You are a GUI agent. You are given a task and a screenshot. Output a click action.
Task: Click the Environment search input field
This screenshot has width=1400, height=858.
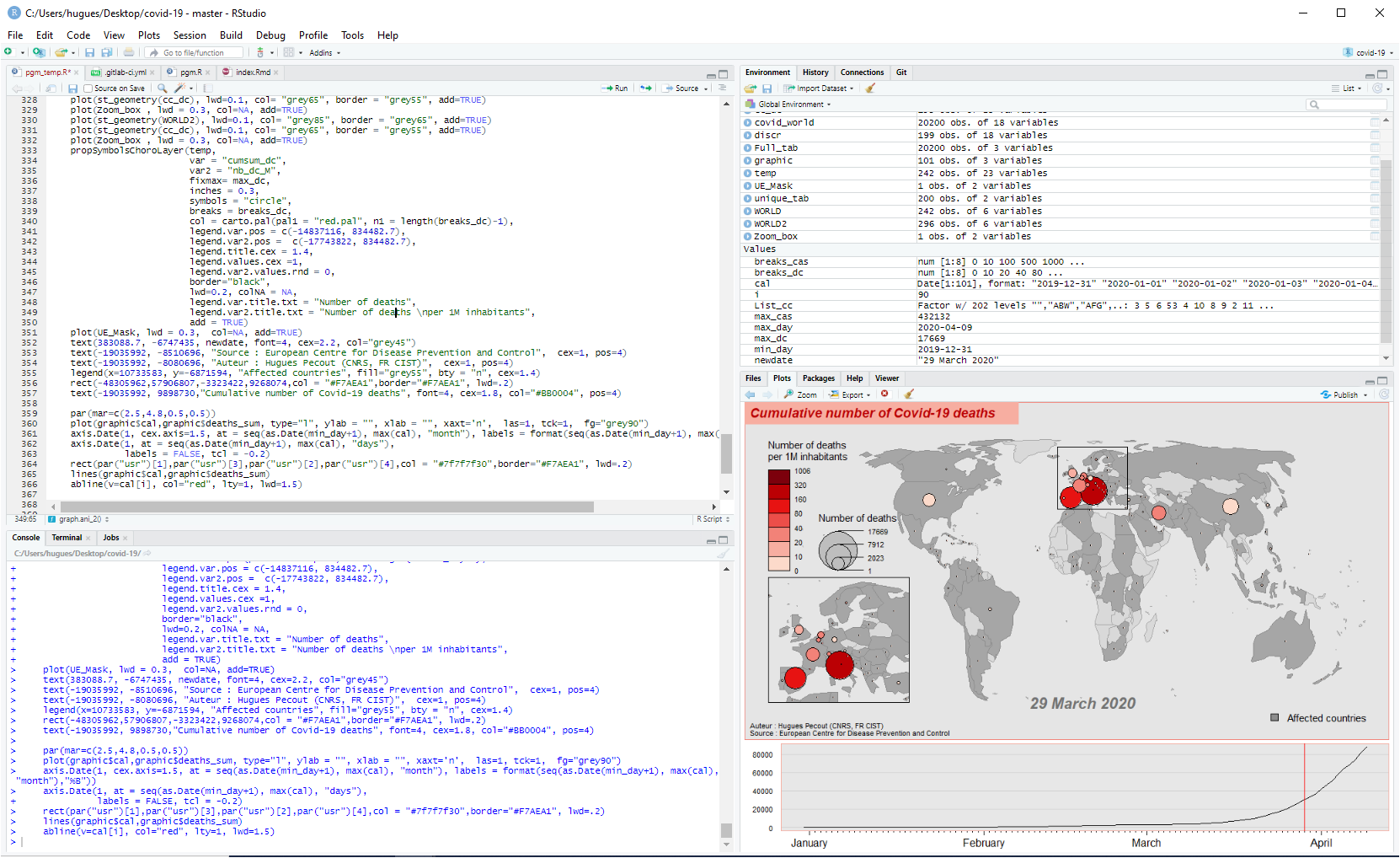pos(1350,105)
